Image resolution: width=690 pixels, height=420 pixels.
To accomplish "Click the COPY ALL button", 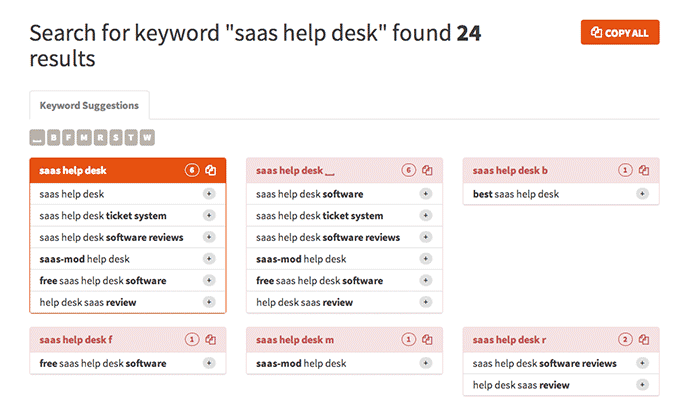I will click(x=620, y=32).
